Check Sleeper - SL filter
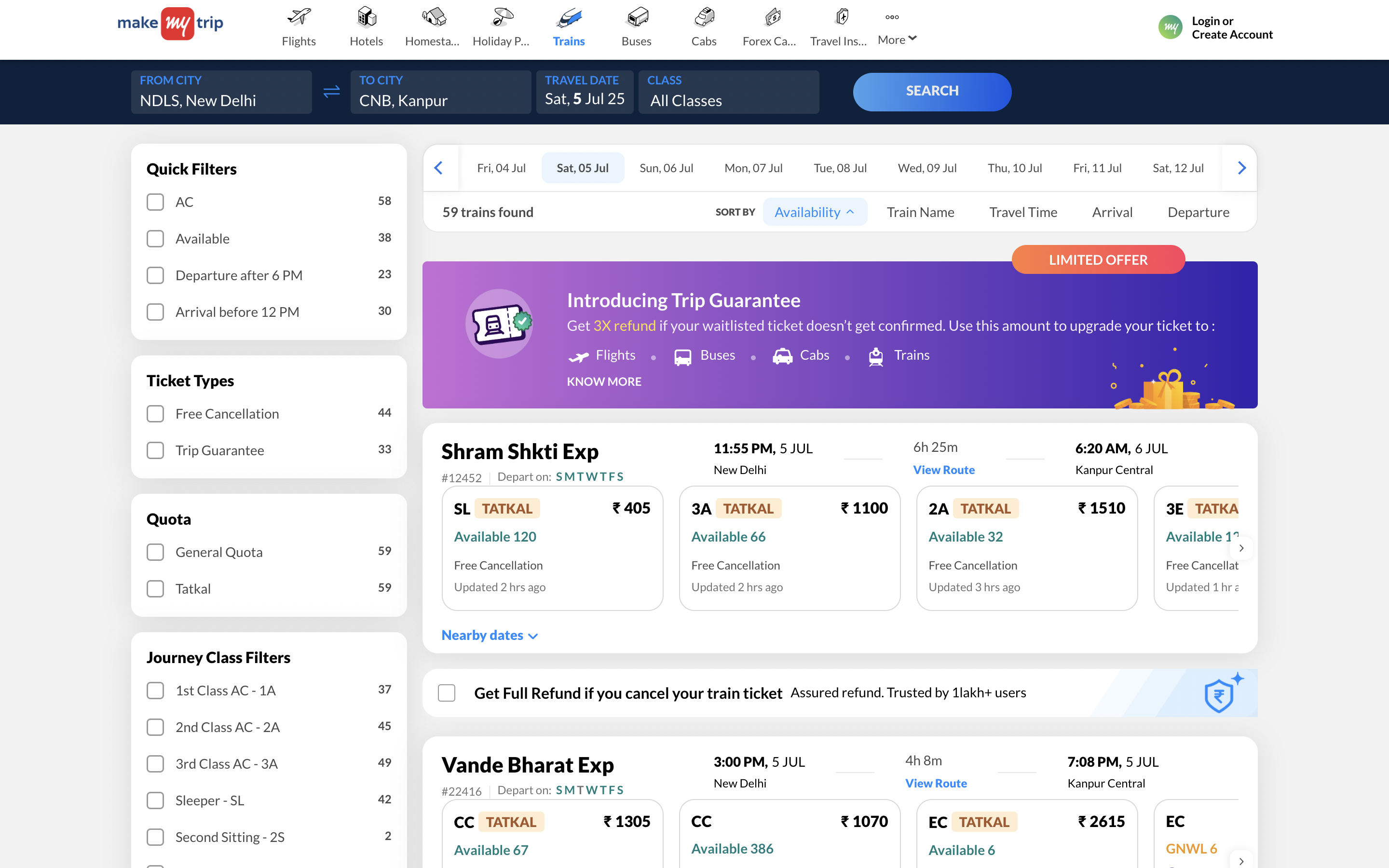 point(155,801)
